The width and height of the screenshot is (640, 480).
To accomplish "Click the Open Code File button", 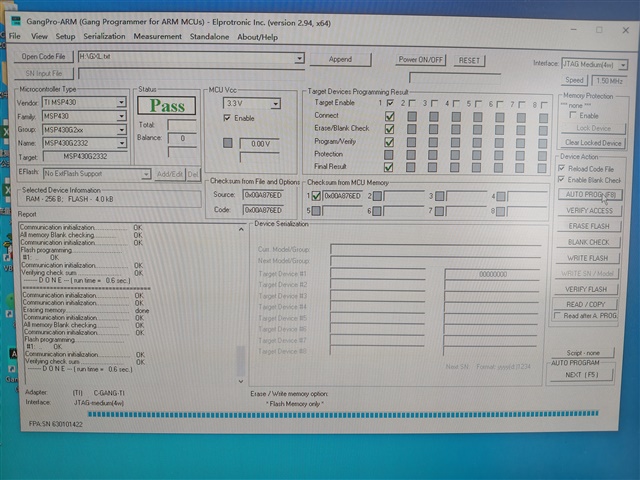I will point(43,56).
